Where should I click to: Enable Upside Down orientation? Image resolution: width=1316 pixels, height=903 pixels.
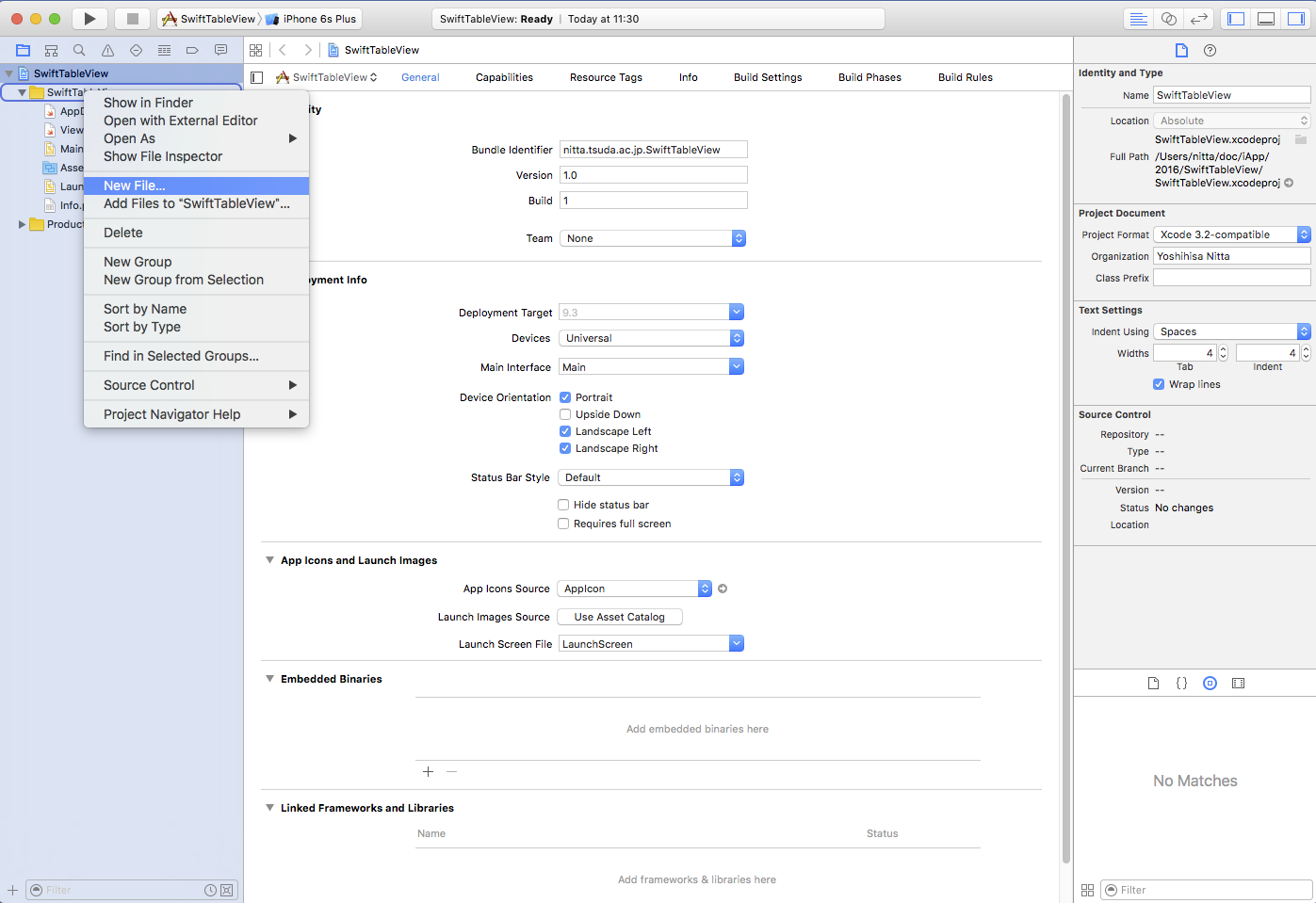point(565,414)
